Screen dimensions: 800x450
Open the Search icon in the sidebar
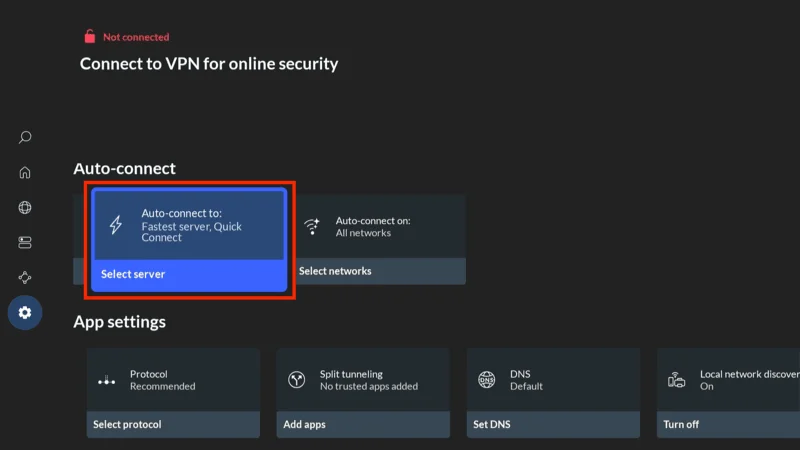tap(25, 137)
